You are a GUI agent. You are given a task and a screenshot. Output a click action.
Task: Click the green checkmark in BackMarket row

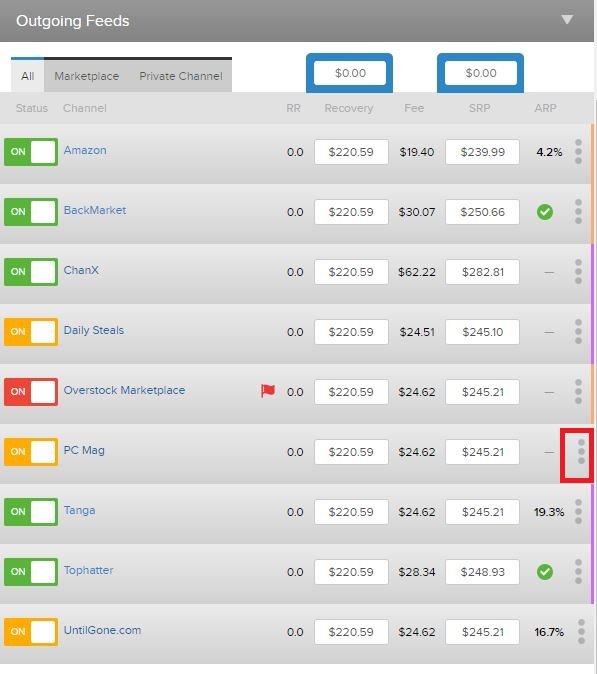tap(545, 212)
